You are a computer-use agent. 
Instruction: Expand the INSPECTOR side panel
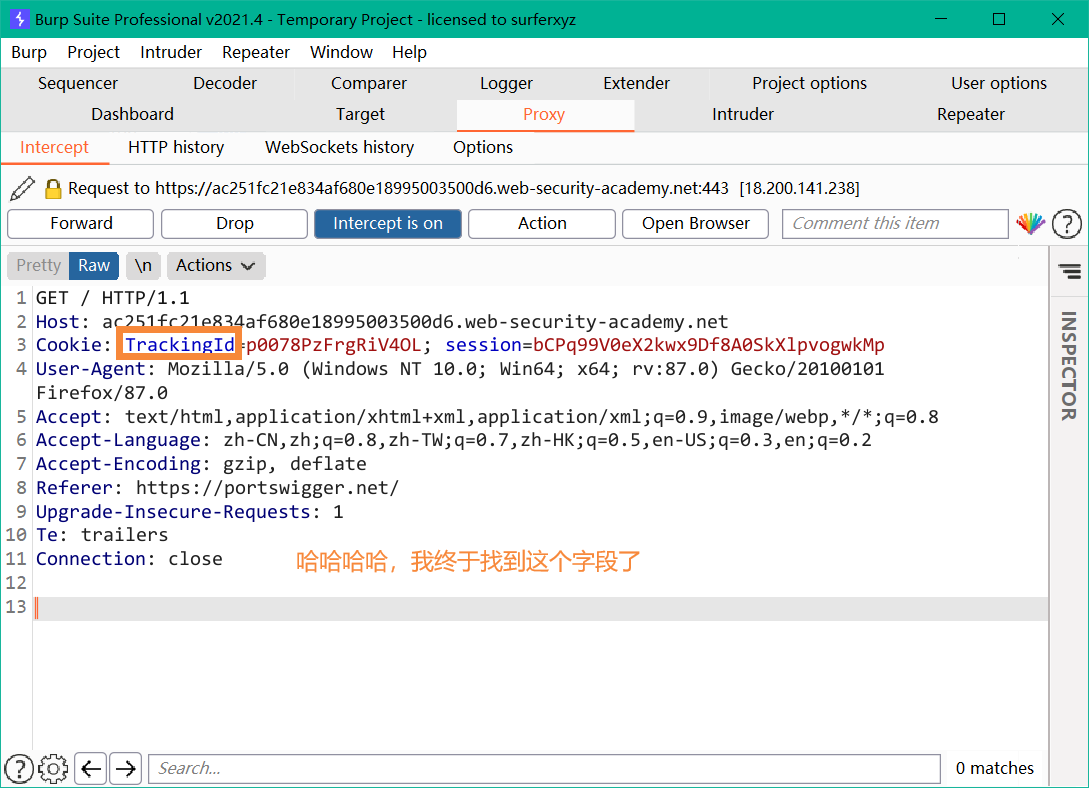click(x=1068, y=365)
